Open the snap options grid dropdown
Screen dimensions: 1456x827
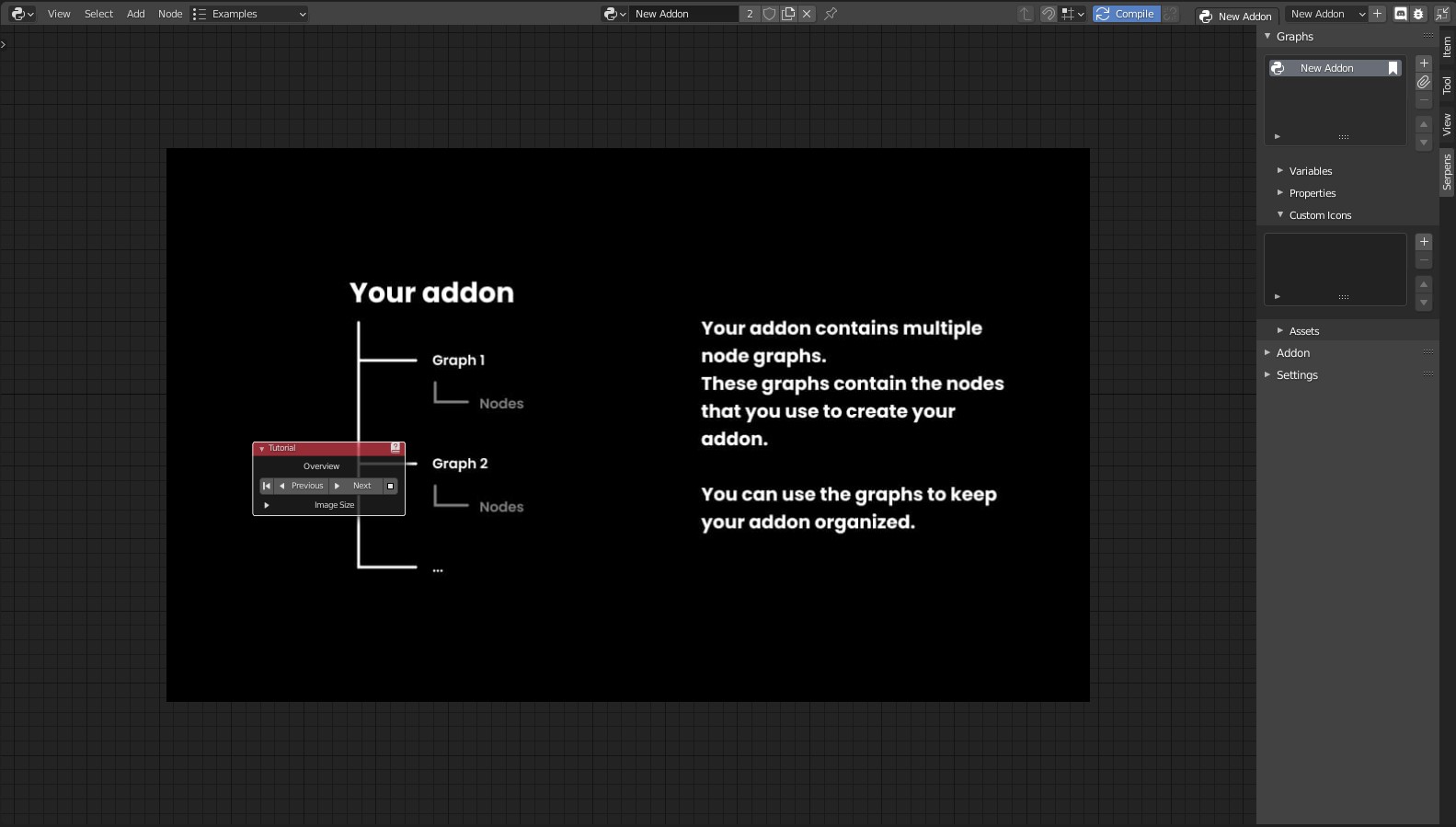(x=1072, y=14)
